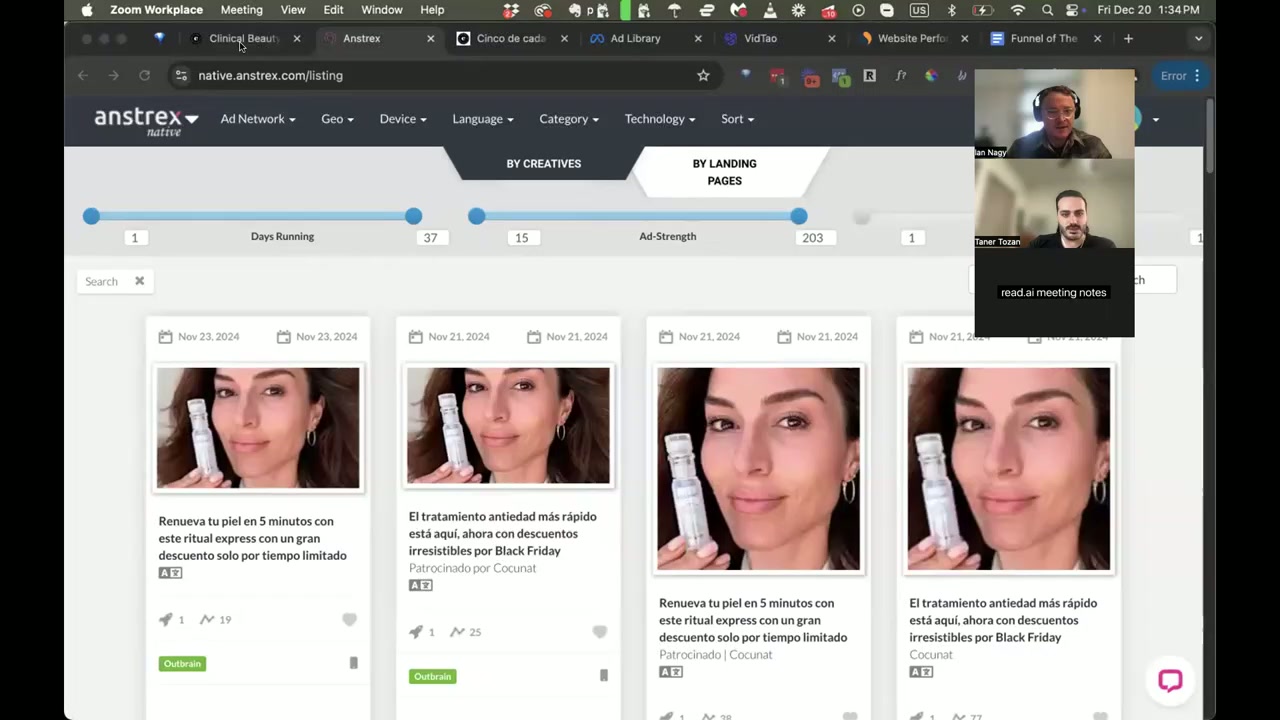Click the R extension icon in toolbar
The image size is (1280, 720).
click(869, 75)
